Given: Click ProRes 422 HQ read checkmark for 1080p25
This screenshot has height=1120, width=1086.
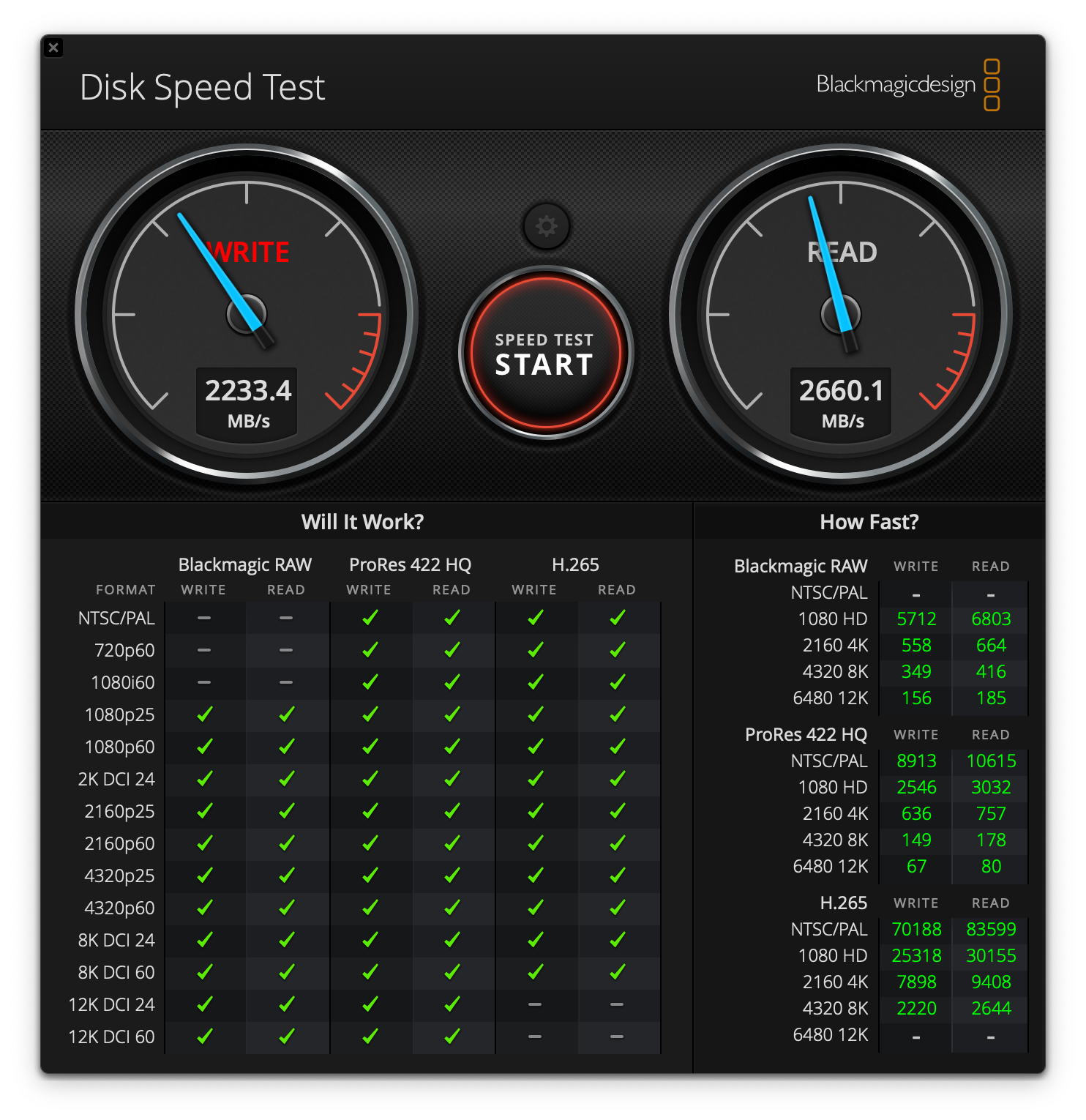Looking at the screenshot, I should click(452, 714).
